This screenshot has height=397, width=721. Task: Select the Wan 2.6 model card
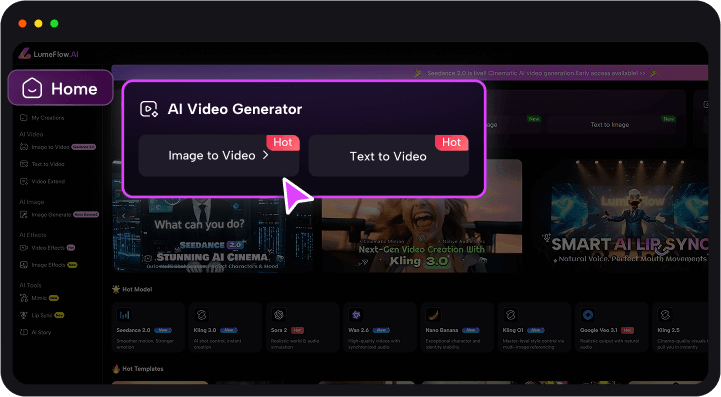coord(380,327)
